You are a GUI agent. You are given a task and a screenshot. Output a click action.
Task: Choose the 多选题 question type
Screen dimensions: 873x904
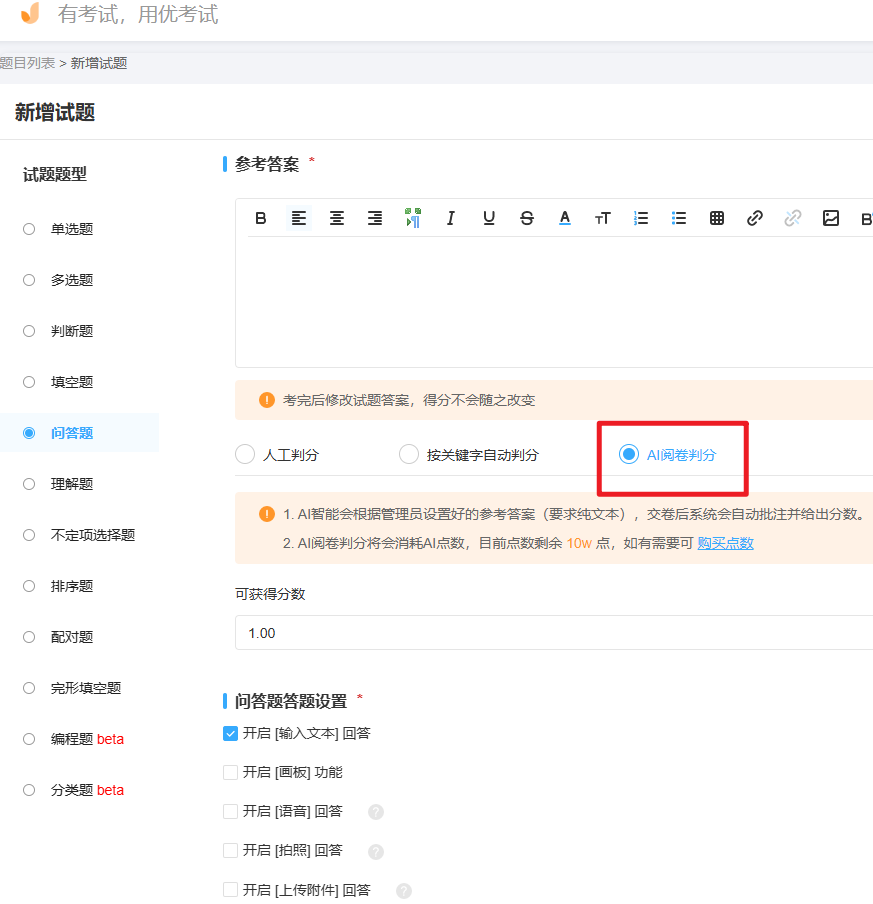click(x=30, y=280)
